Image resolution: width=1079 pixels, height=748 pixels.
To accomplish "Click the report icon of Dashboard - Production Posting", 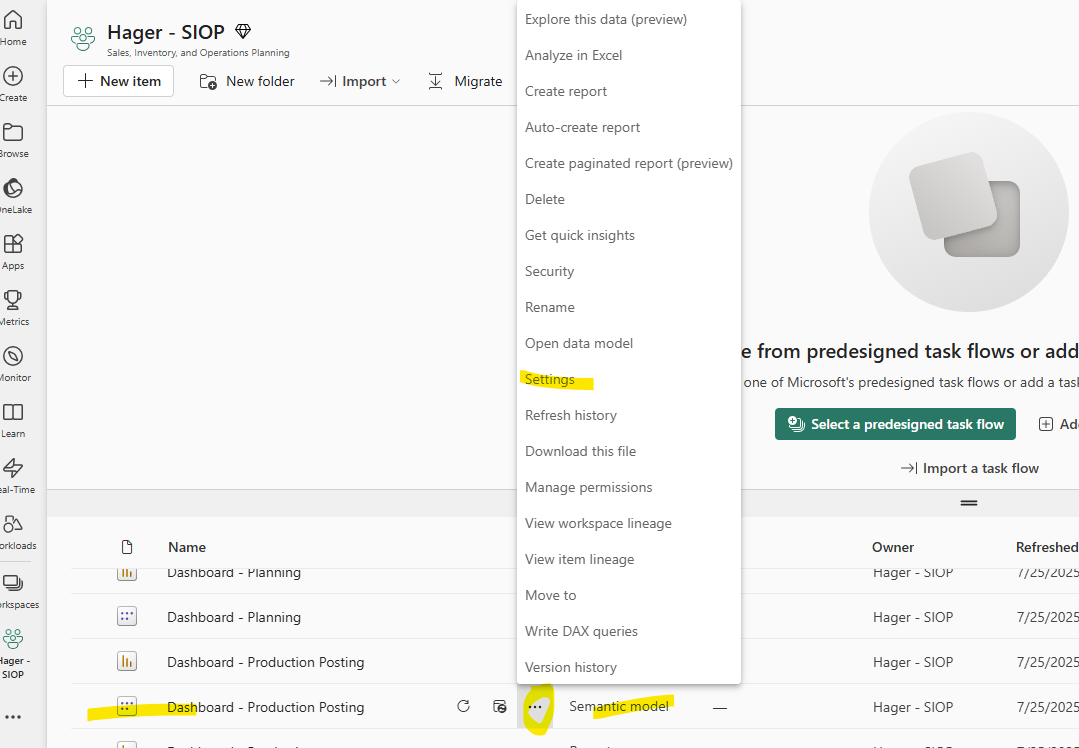I will coord(127,661).
